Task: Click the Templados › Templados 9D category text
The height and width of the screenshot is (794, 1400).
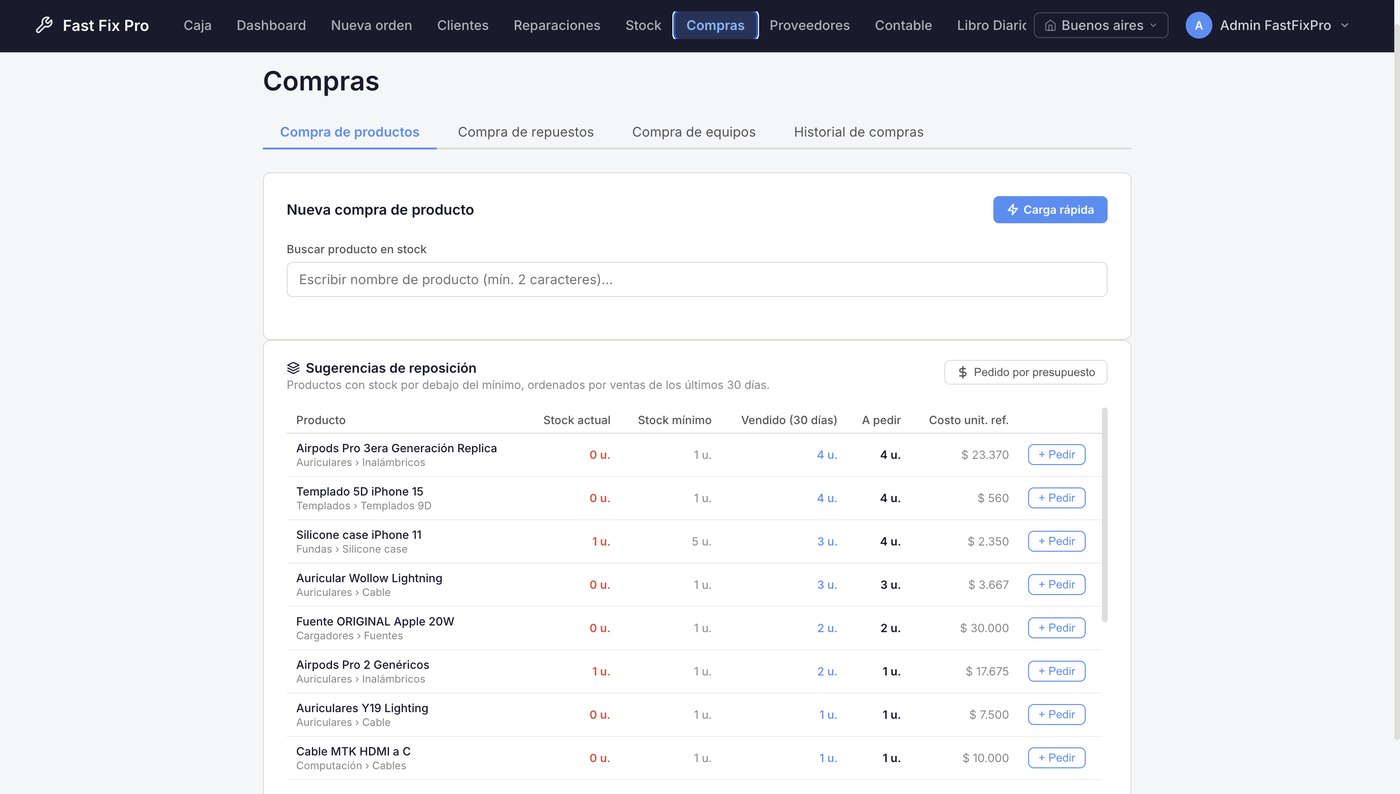Action: pos(364,506)
